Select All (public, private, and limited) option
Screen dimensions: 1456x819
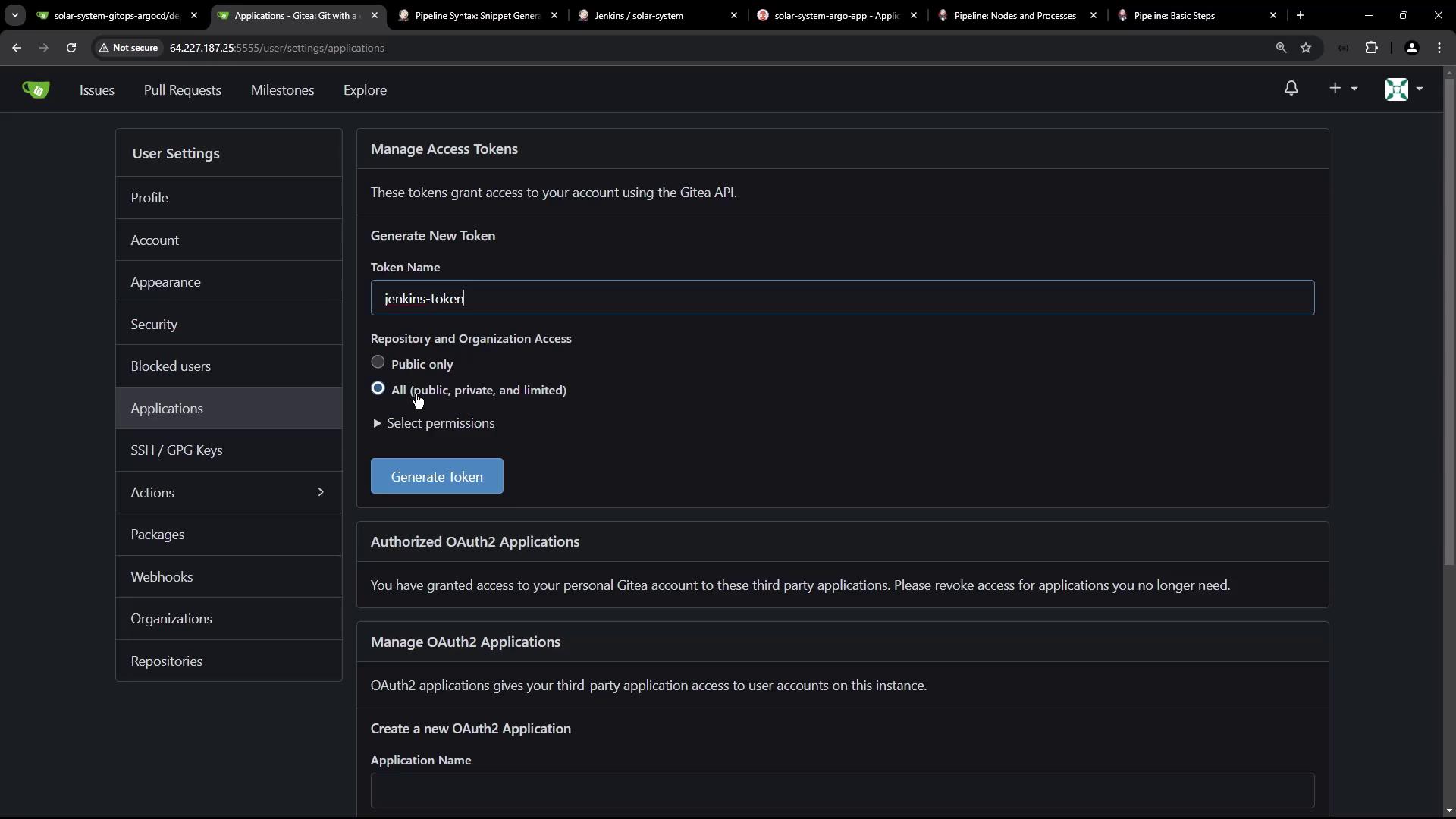pyautogui.click(x=378, y=388)
